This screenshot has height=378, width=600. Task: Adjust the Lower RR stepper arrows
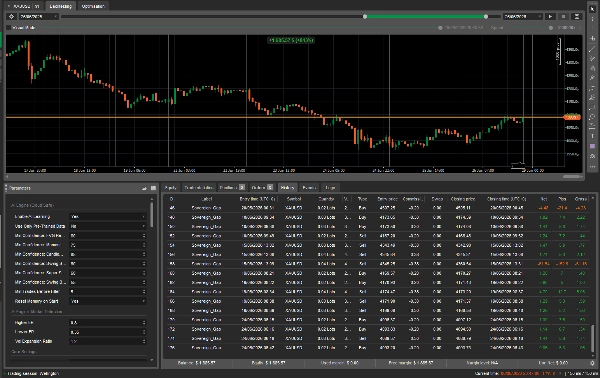(144, 332)
